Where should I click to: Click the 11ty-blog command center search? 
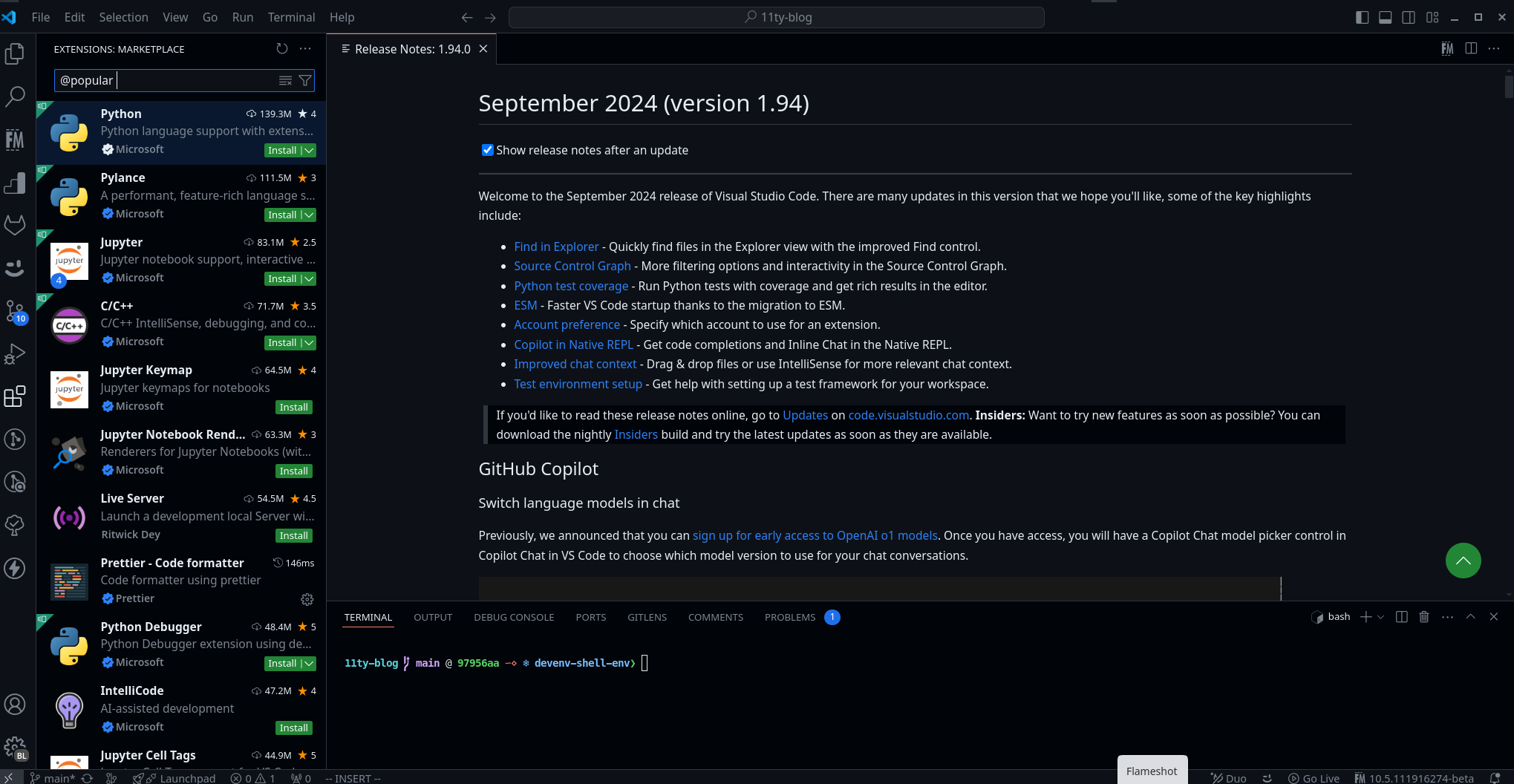776,17
